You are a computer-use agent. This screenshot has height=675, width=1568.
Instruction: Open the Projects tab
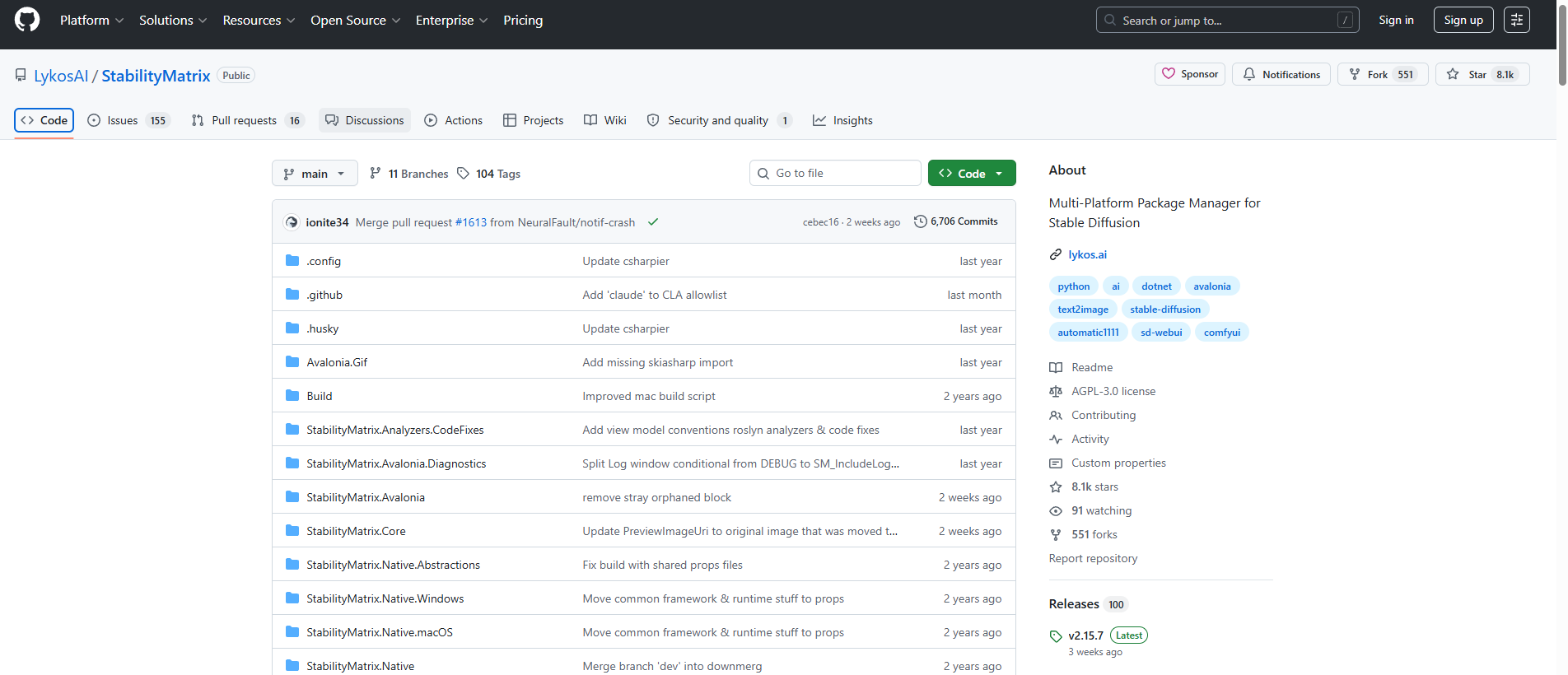[x=534, y=120]
